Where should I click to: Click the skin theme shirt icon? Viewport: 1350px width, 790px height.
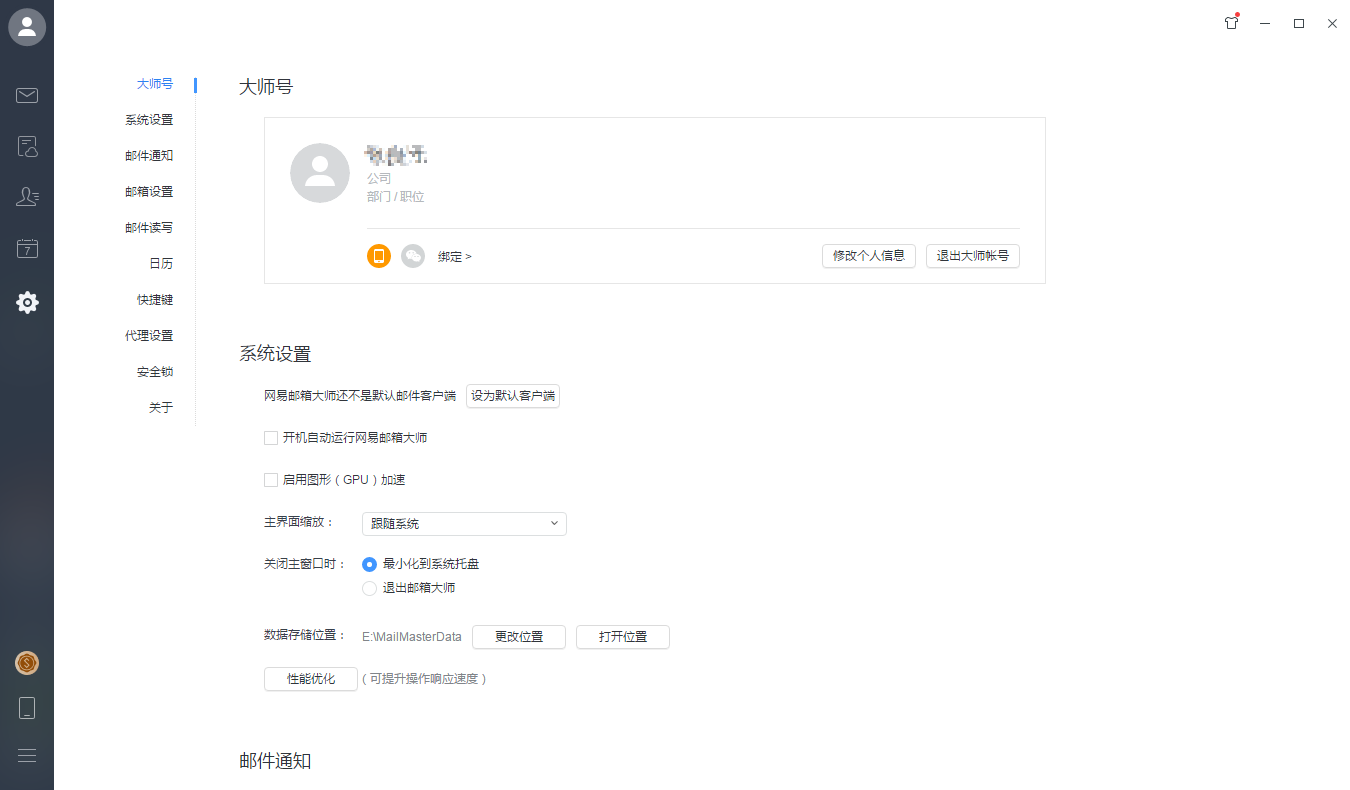click(1232, 23)
